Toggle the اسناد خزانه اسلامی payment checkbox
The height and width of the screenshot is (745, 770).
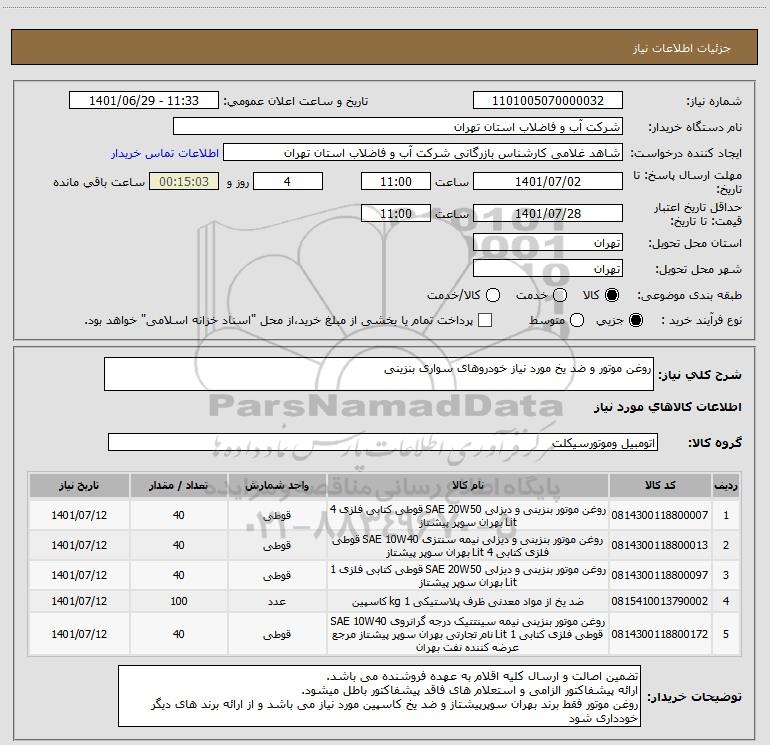(485, 320)
